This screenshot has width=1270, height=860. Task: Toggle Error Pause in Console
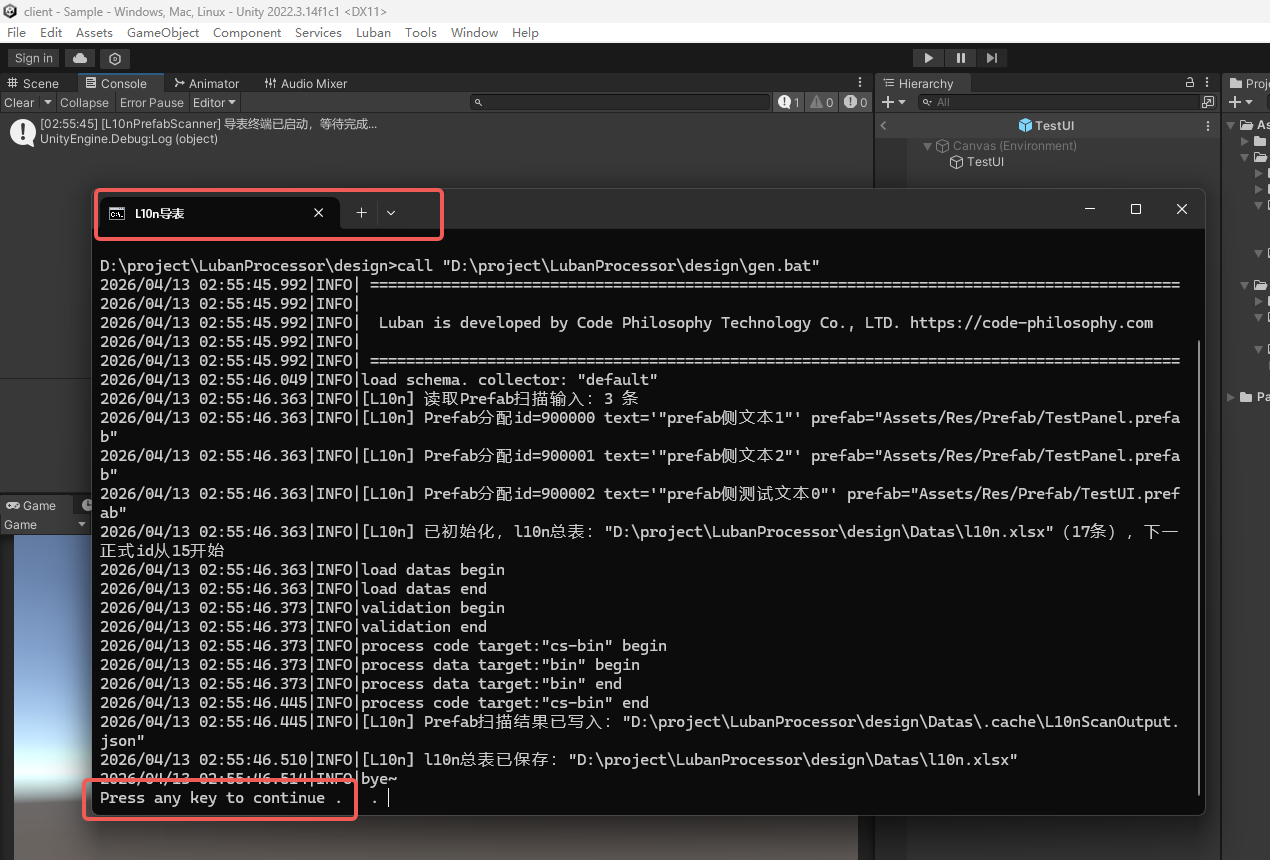coord(152,102)
